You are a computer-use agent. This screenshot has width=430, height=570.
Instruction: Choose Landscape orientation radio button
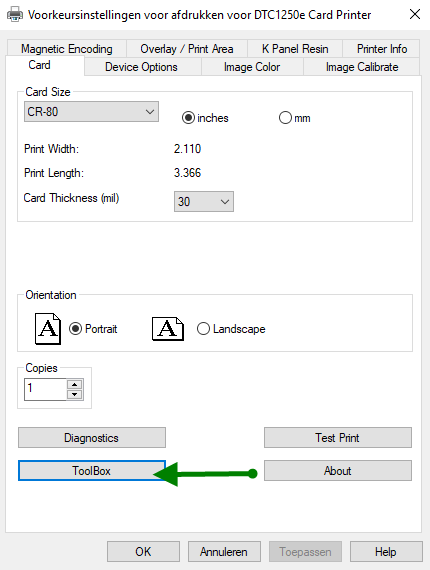(x=203, y=329)
